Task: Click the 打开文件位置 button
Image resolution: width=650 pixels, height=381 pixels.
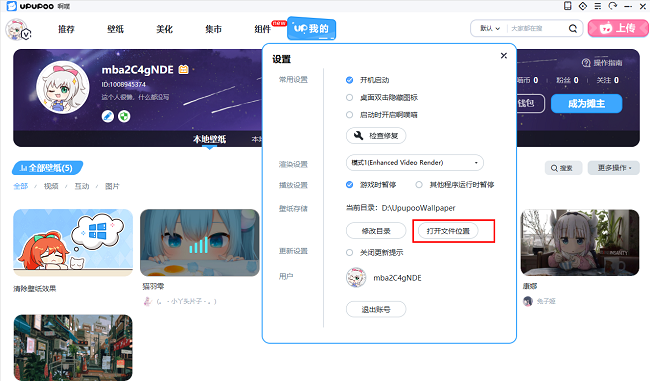Action: pos(448,231)
